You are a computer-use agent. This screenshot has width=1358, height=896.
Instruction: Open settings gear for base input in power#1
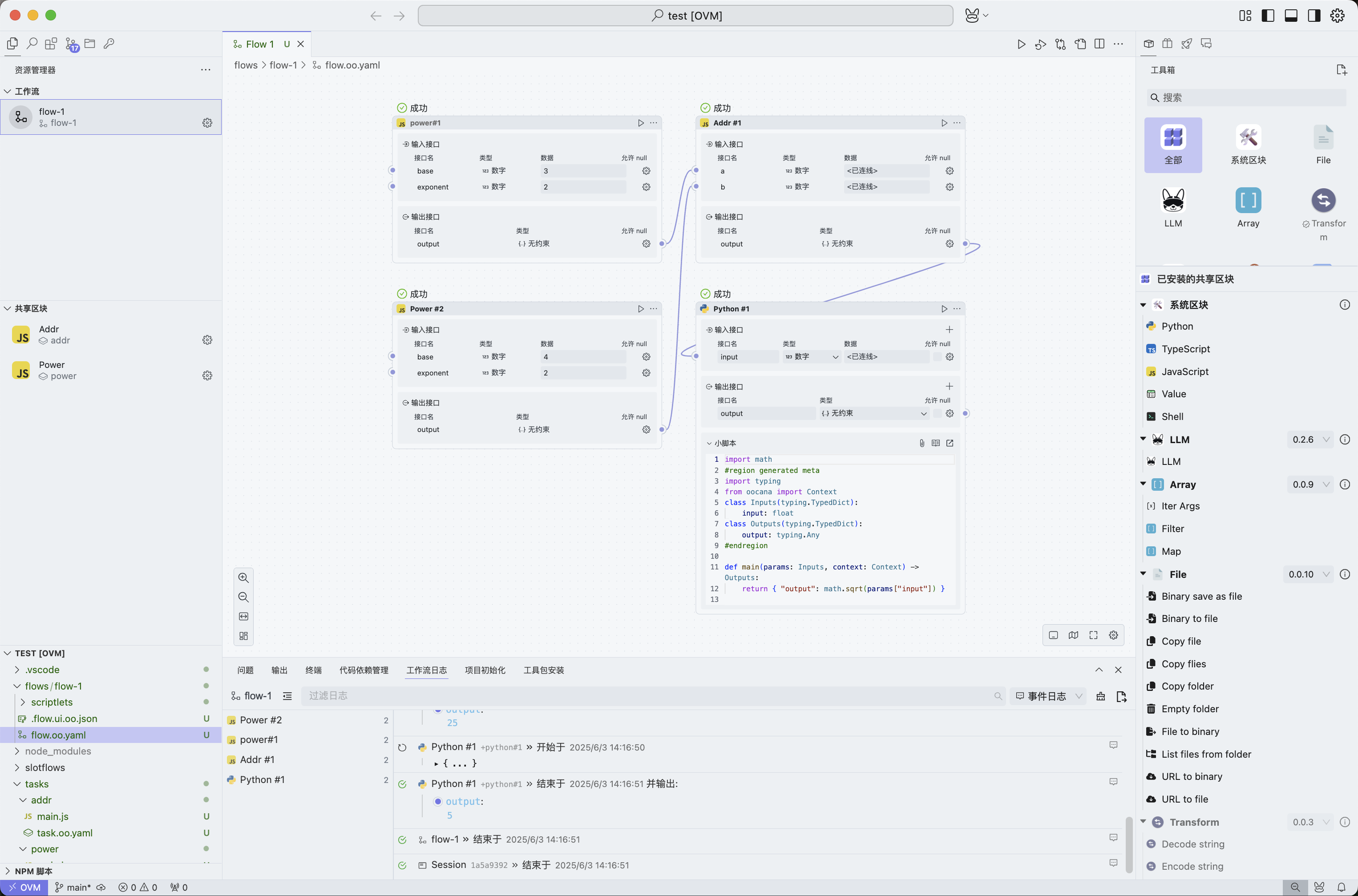click(x=647, y=171)
